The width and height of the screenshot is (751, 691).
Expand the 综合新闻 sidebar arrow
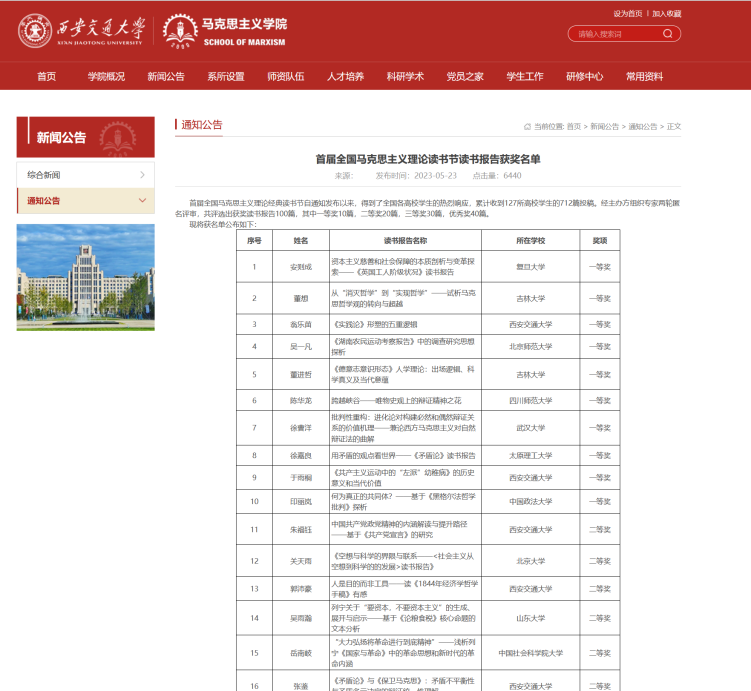142,175
